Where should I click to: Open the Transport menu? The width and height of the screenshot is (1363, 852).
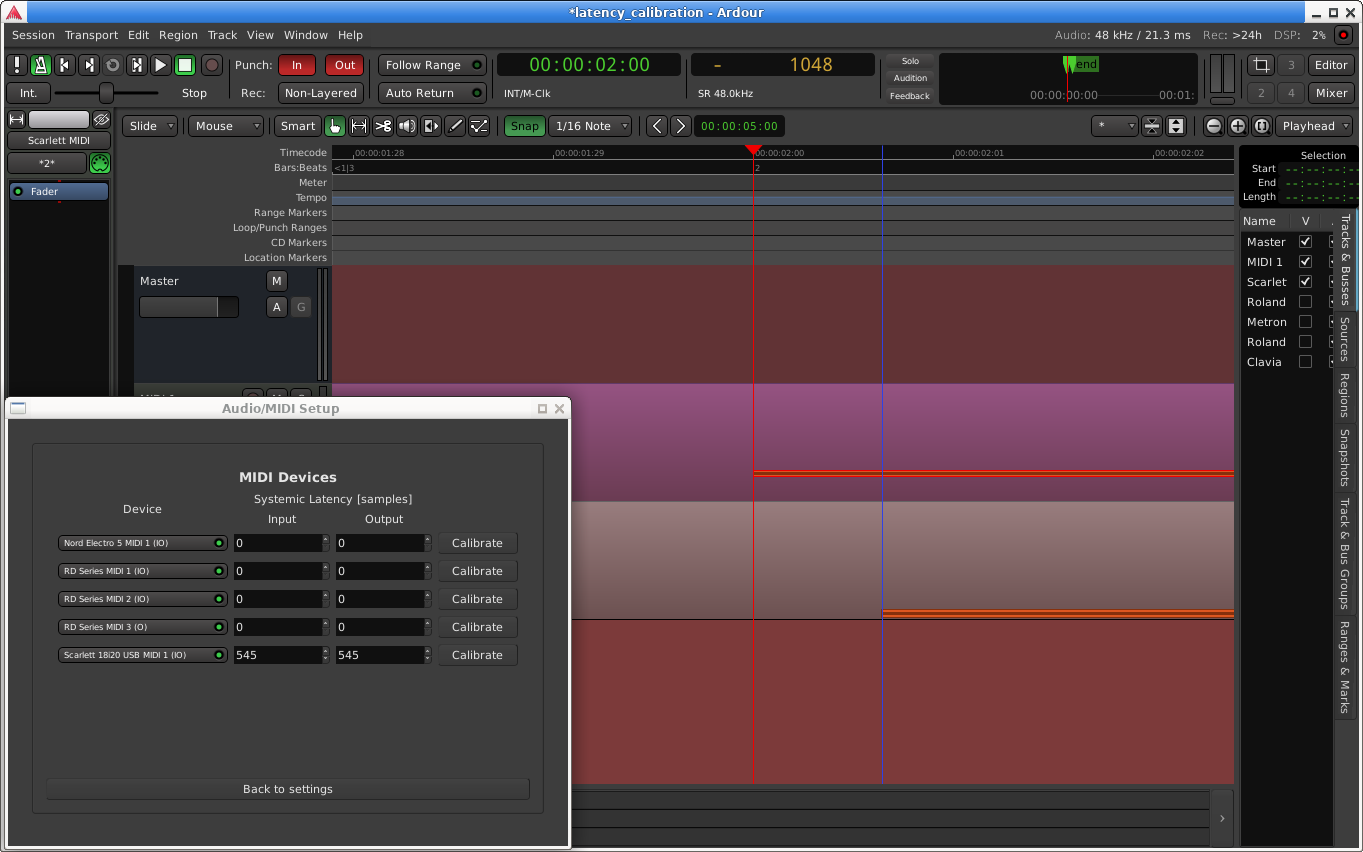coord(91,35)
